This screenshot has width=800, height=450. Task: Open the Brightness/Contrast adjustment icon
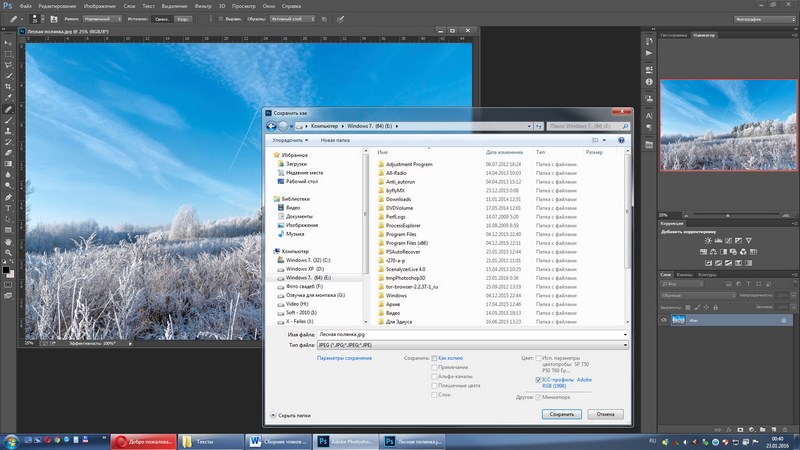tap(708, 240)
